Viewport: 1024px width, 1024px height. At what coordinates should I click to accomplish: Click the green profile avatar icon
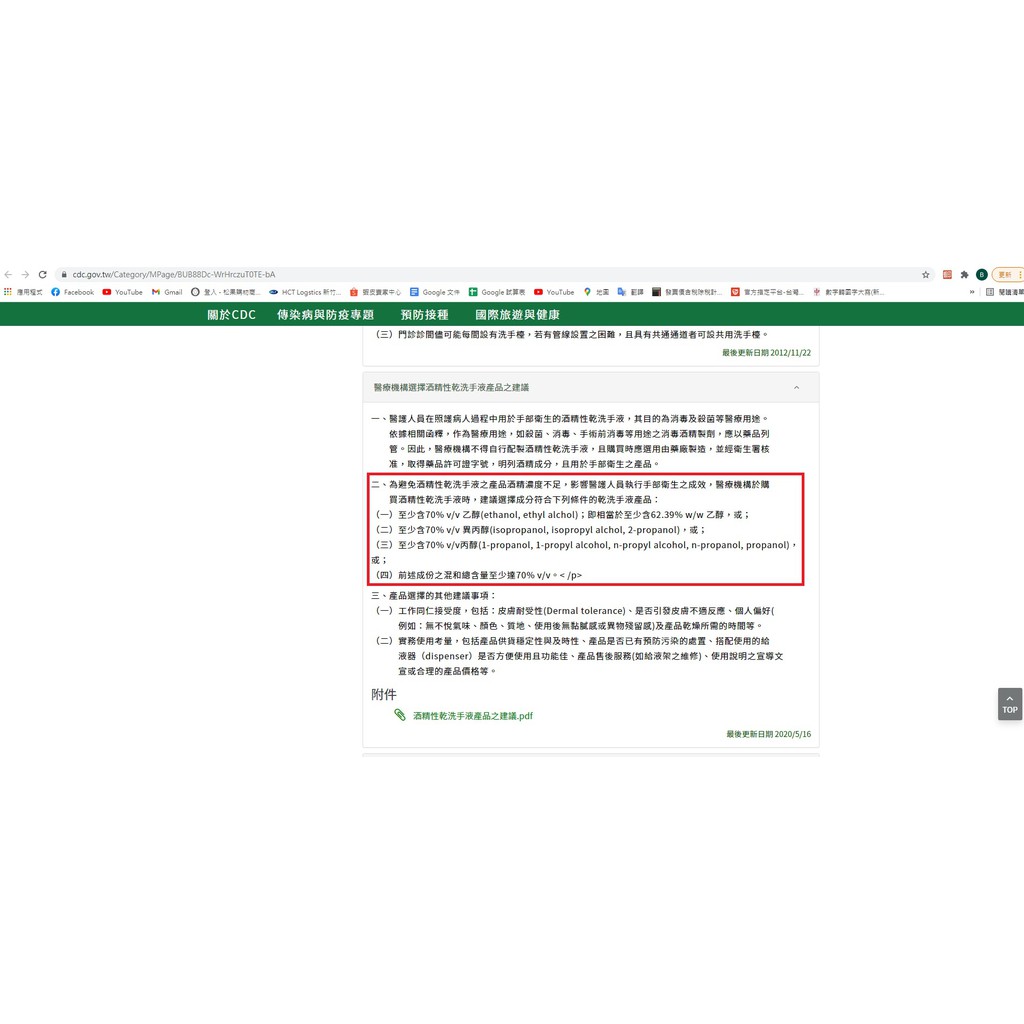[x=981, y=274]
